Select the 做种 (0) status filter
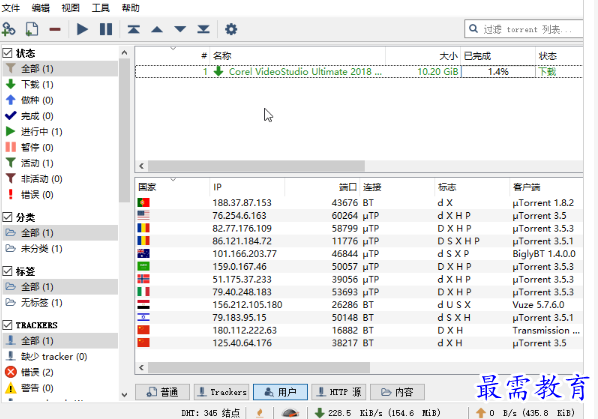The width and height of the screenshot is (598, 419). [x=60, y=100]
